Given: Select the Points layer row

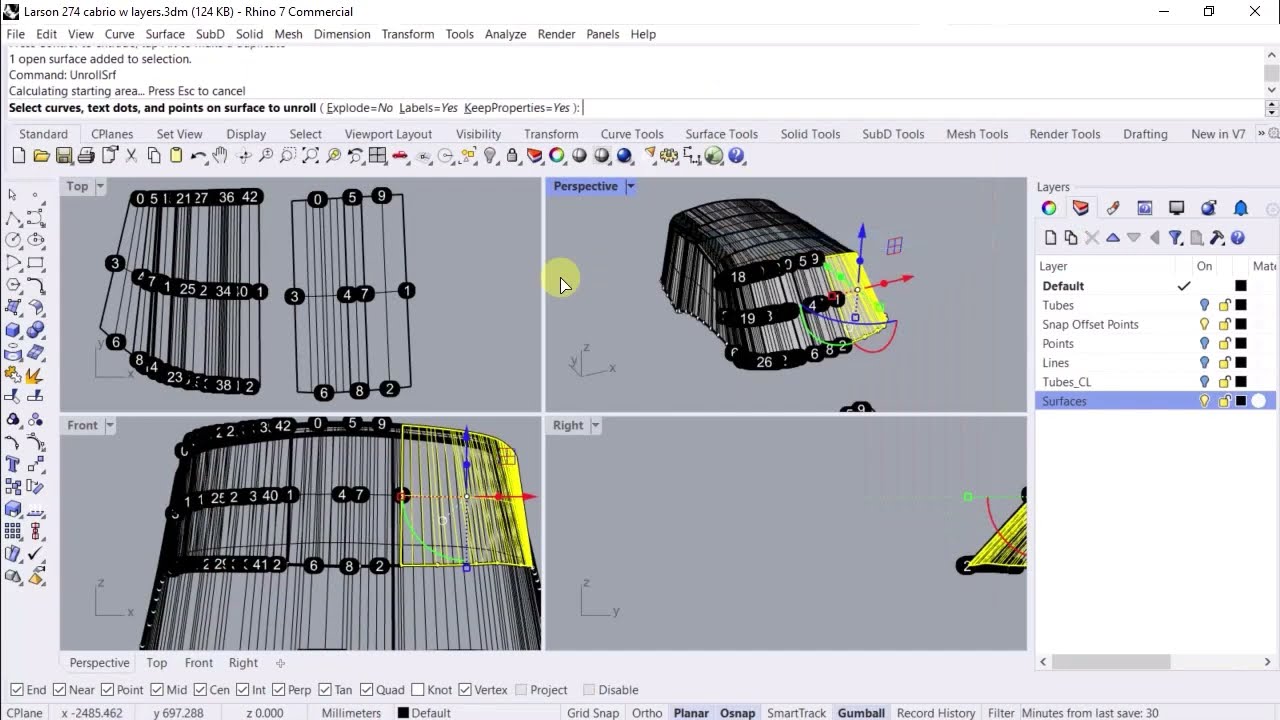Looking at the screenshot, I should (1155, 343).
